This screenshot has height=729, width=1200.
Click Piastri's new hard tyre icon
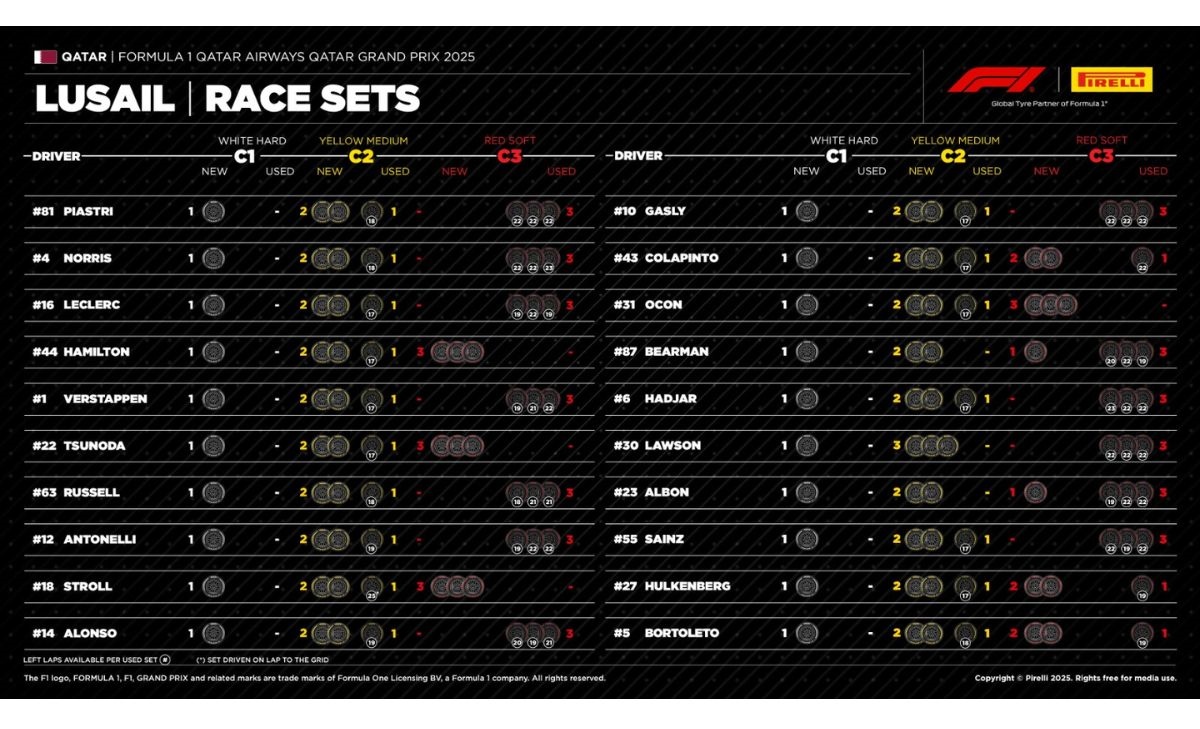[213, 211]
